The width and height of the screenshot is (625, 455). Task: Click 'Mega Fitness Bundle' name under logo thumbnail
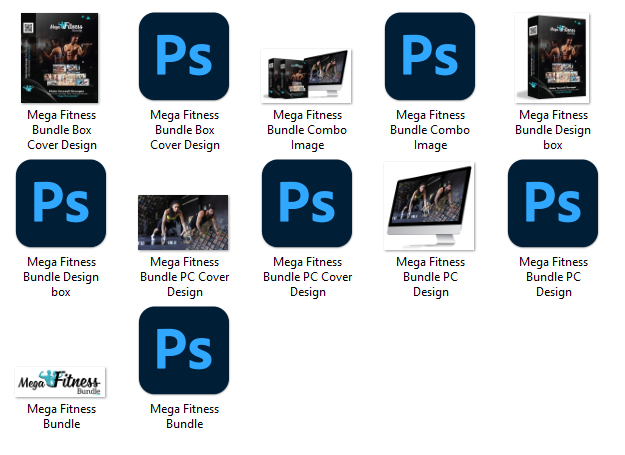coord(62,416)
